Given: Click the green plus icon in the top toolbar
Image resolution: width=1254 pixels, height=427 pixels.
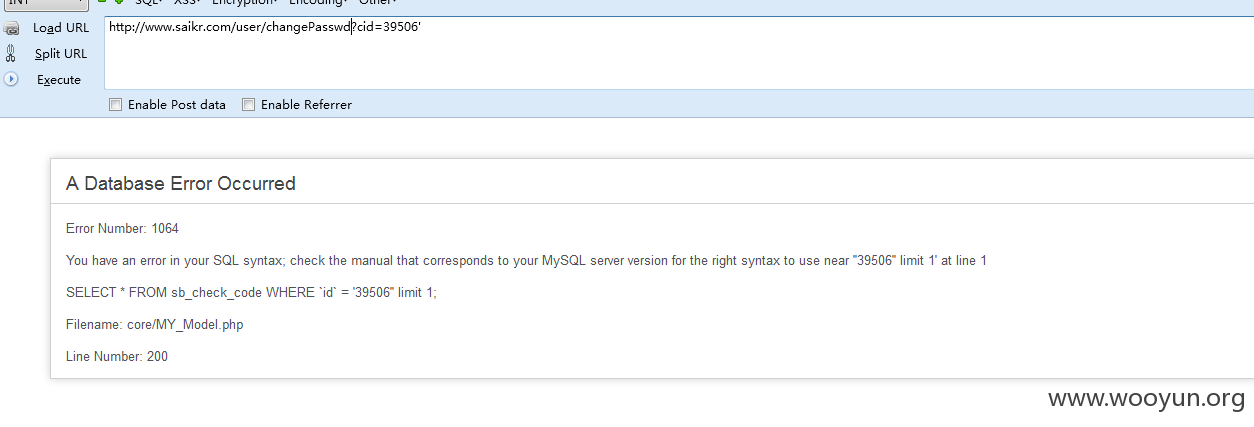Looking at the screenshot, I should tap(119, 2).
